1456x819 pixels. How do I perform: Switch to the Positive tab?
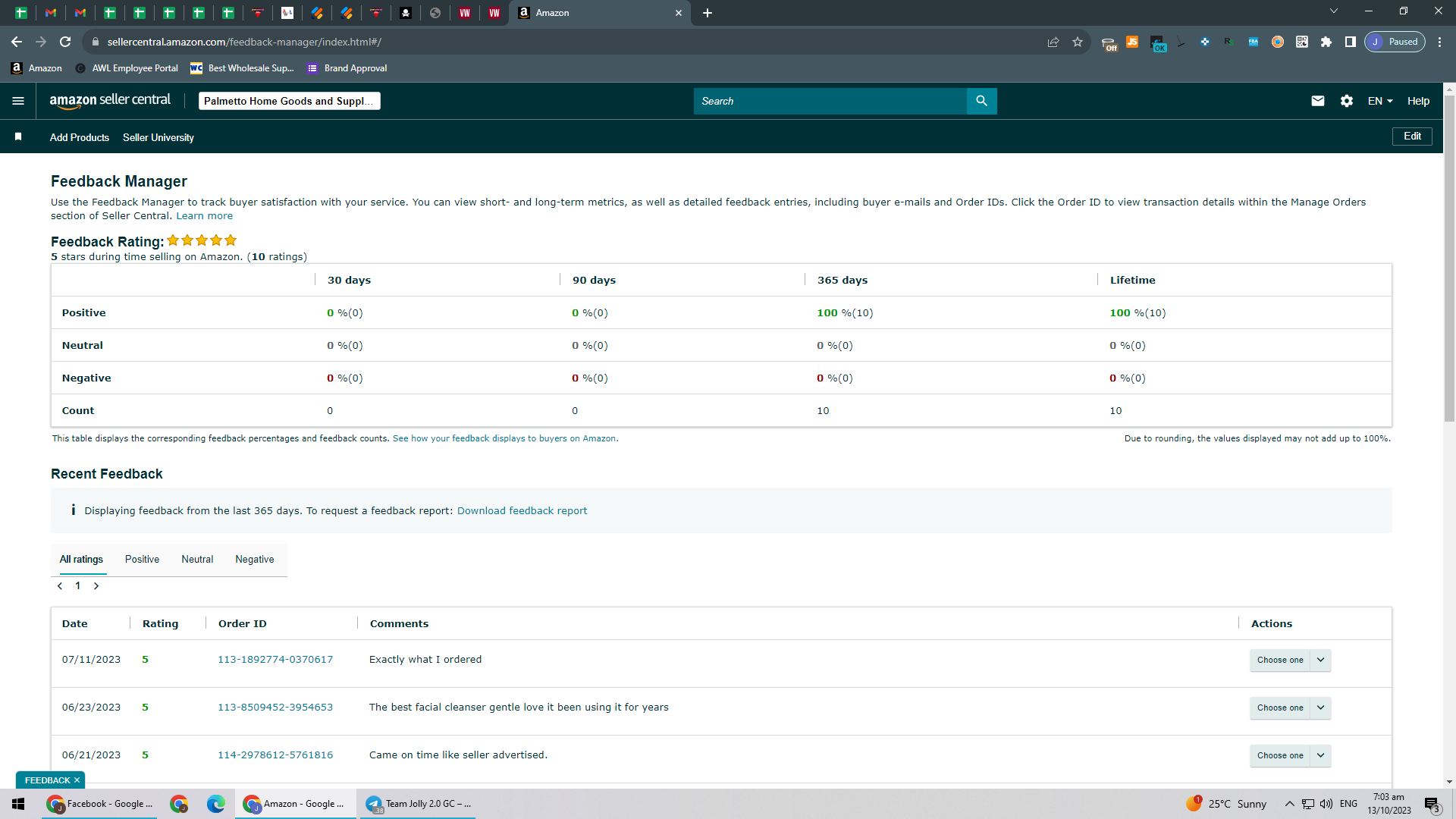[142, 560]
